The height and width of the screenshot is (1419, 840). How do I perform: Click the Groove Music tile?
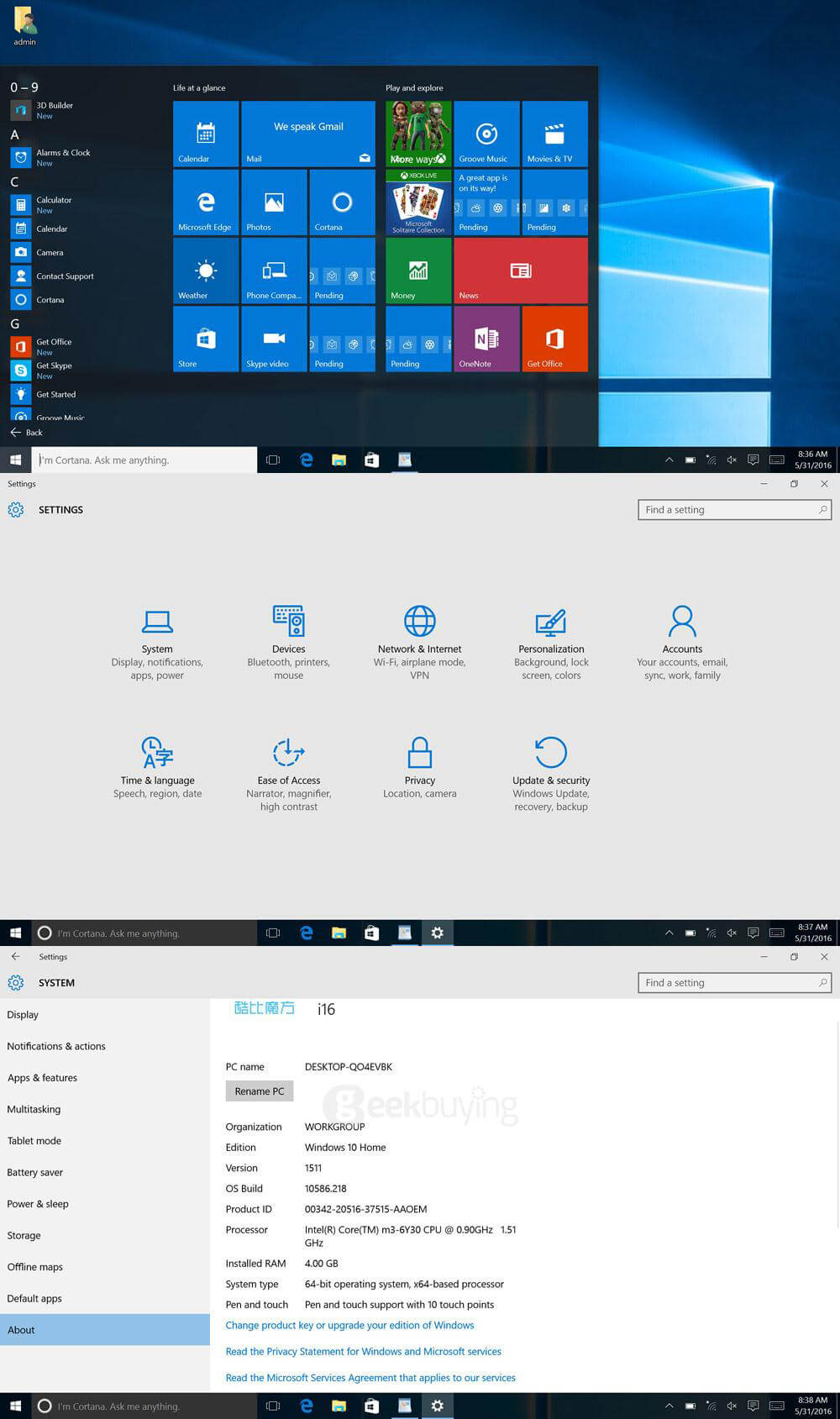(486, 134)
